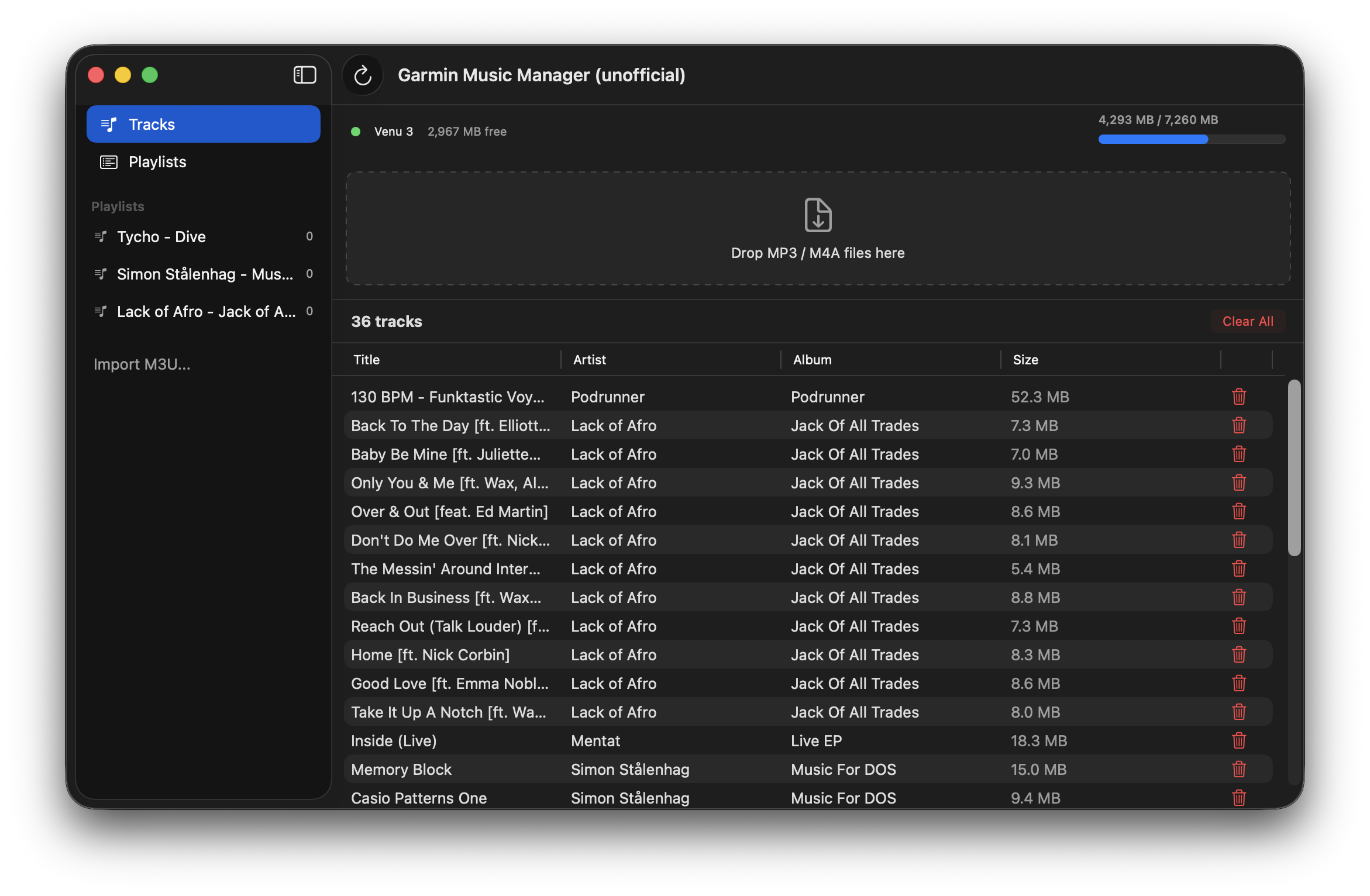This screenshot has height=896, width=1370.
Task: Click the music note icon beside Tycho - Dive
Action: click(x=101, y=236)
